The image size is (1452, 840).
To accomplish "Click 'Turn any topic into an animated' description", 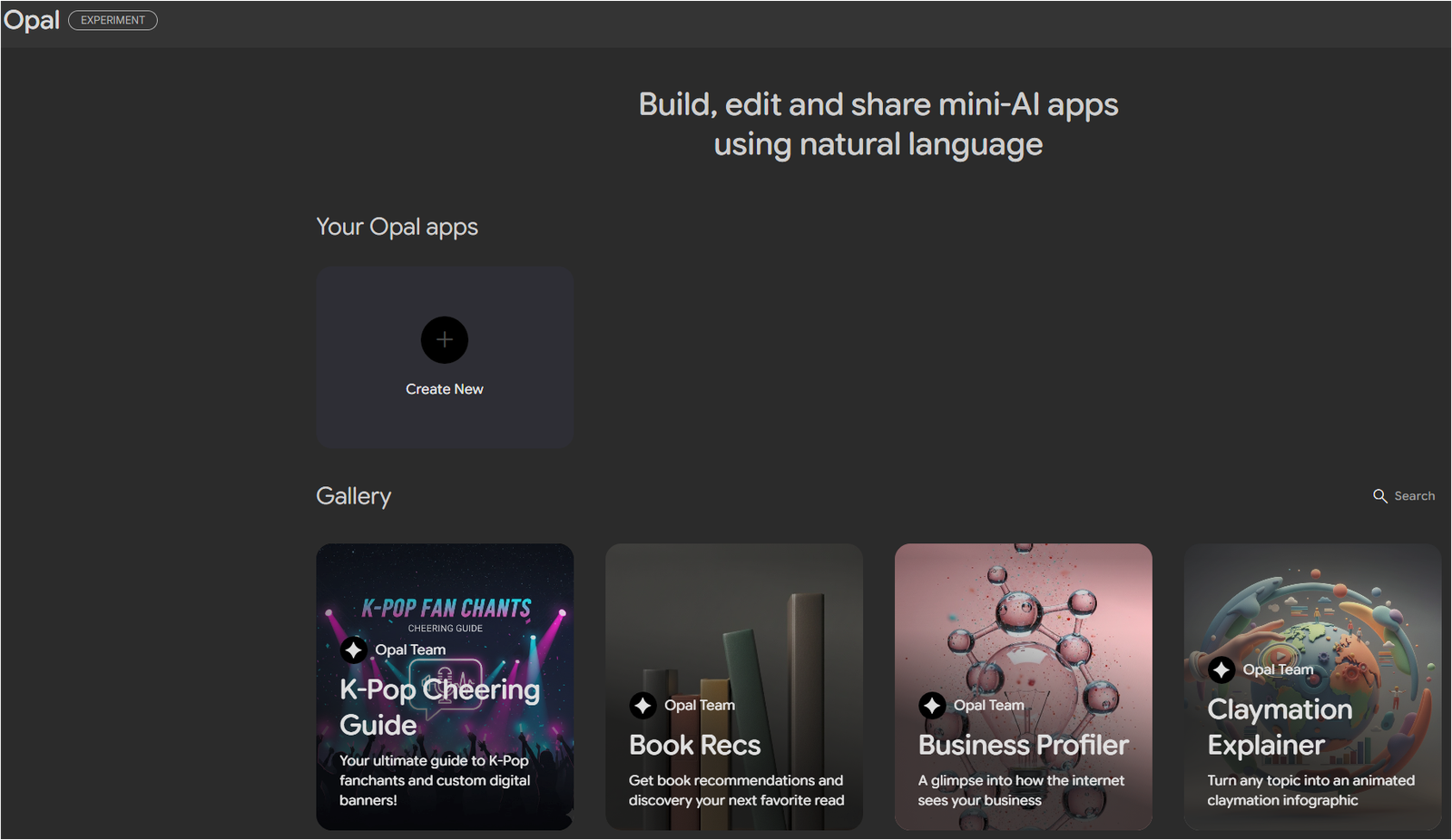I will pos(1311,790).
